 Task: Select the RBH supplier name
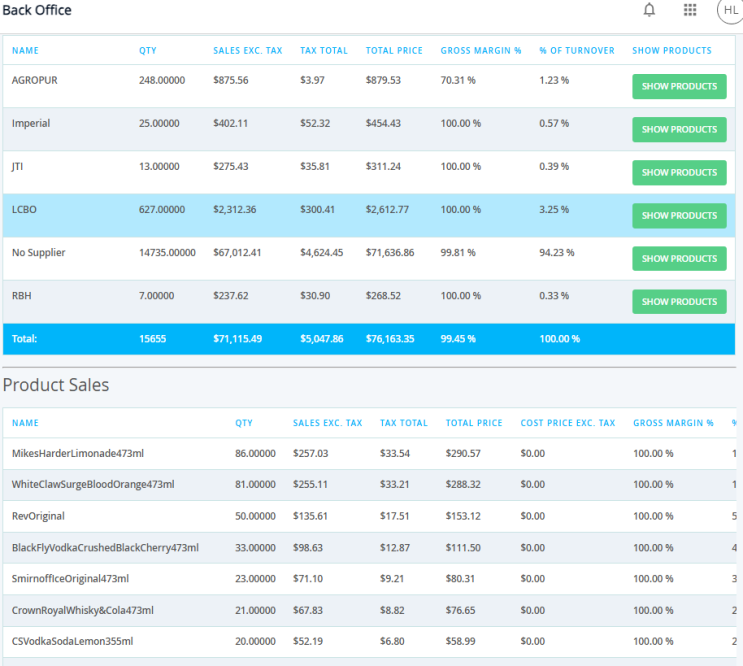click(21, 296)
